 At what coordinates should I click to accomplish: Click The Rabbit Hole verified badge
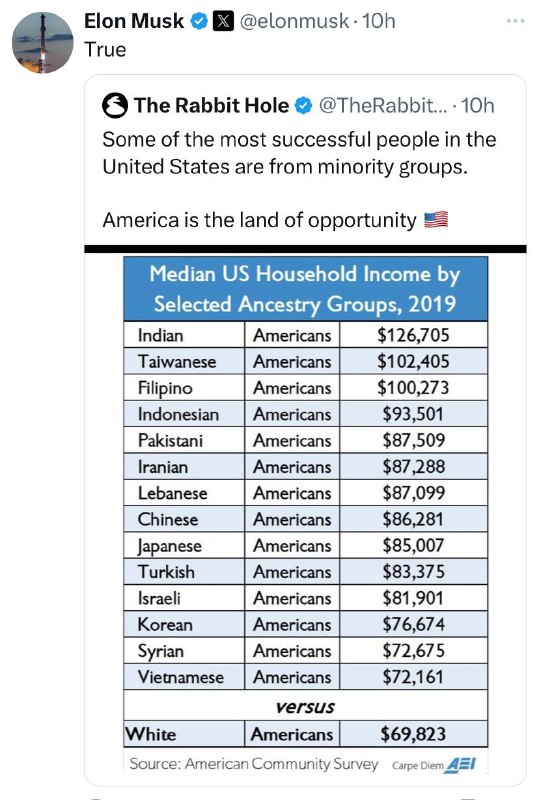coord(304,106)
